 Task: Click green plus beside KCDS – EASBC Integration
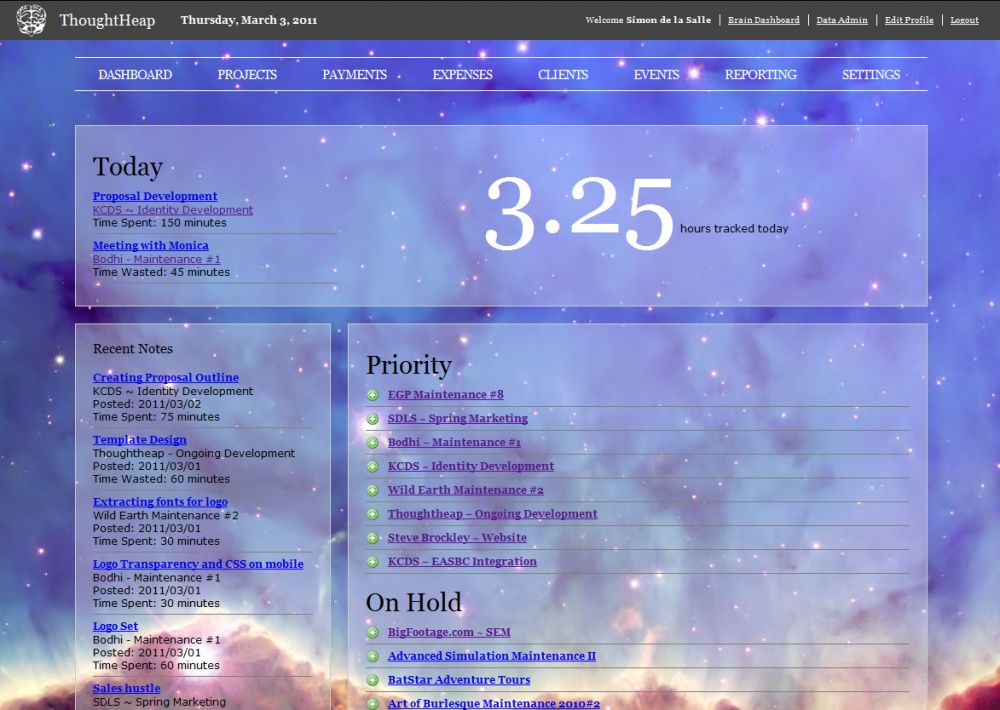[x=372, y=562]
